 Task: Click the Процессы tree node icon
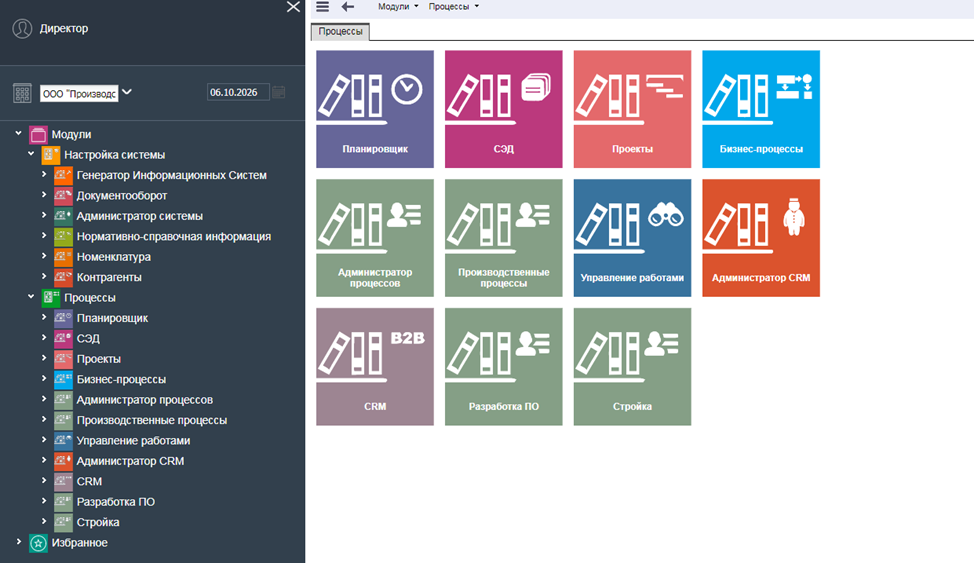click(x=50, y=298)
